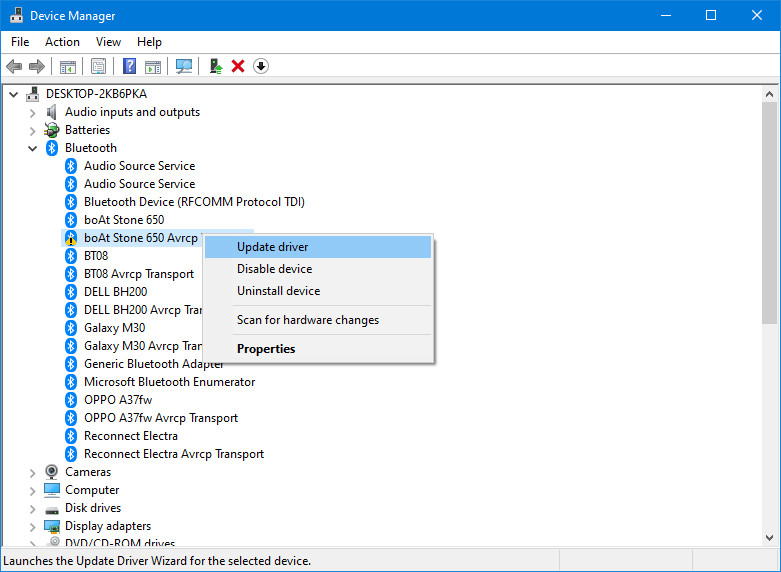
Task: Select the OPPO A37fw device
Action: [x=118, y=400]
